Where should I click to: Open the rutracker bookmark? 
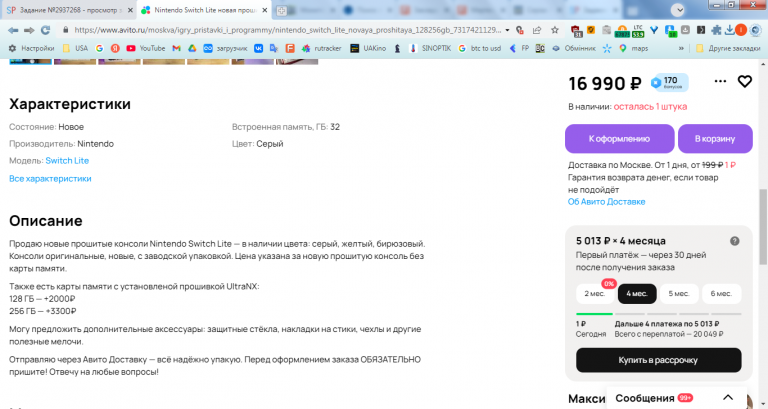click(x=321, y=48)
